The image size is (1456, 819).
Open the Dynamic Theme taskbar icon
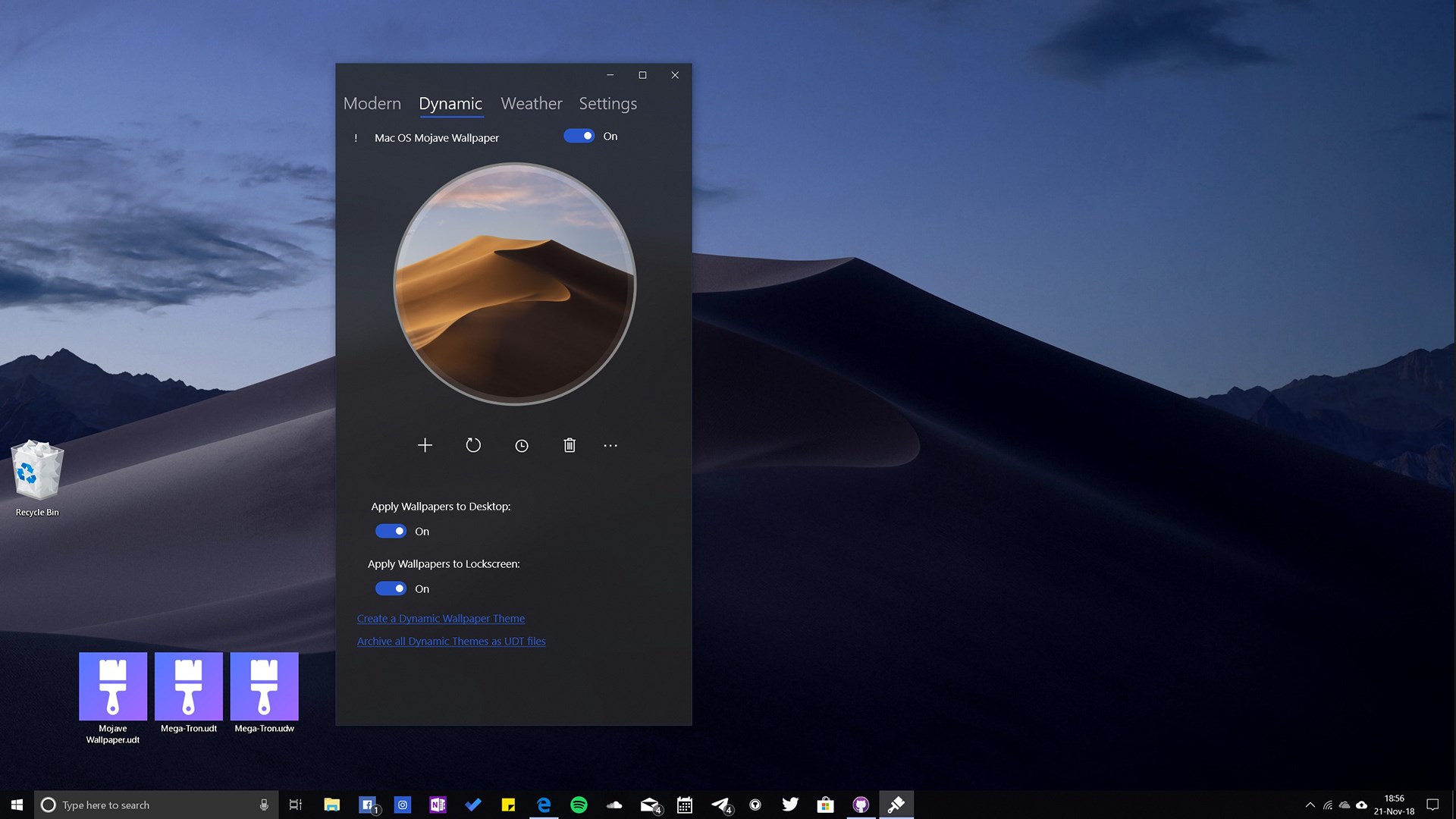(x=897, y=805)
